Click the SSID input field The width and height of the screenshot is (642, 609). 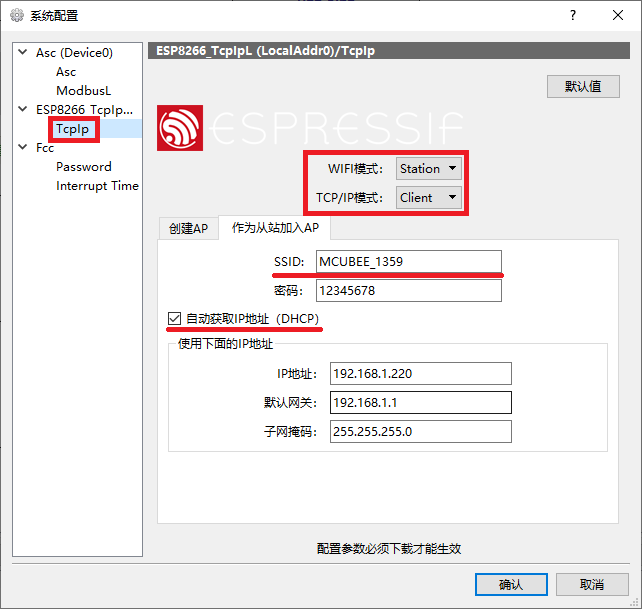(407, 261)
